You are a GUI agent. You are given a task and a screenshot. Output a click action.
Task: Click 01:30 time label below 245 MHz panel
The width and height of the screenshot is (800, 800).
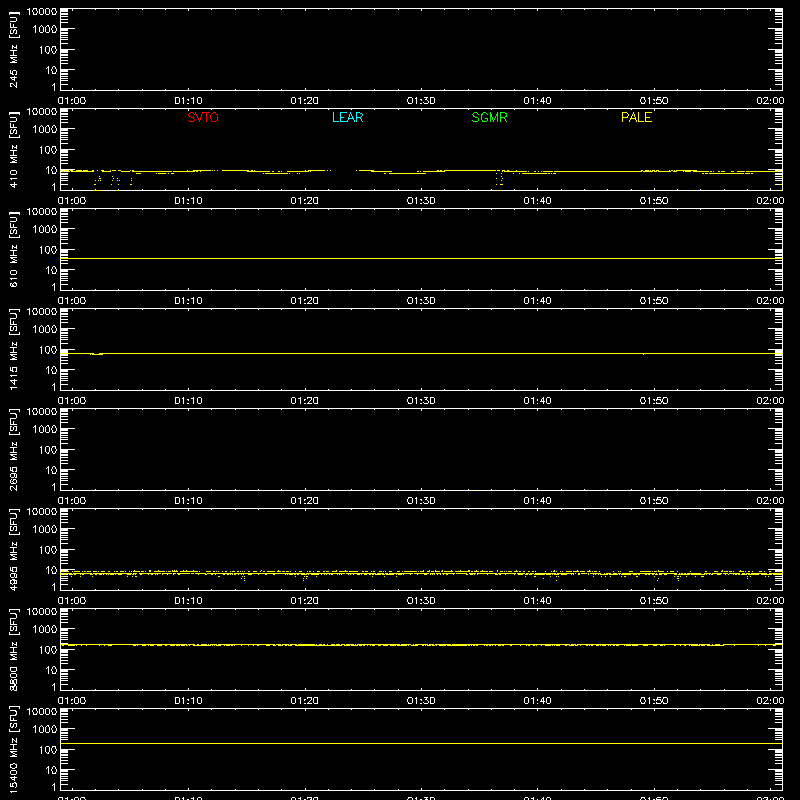coord(421,101)
